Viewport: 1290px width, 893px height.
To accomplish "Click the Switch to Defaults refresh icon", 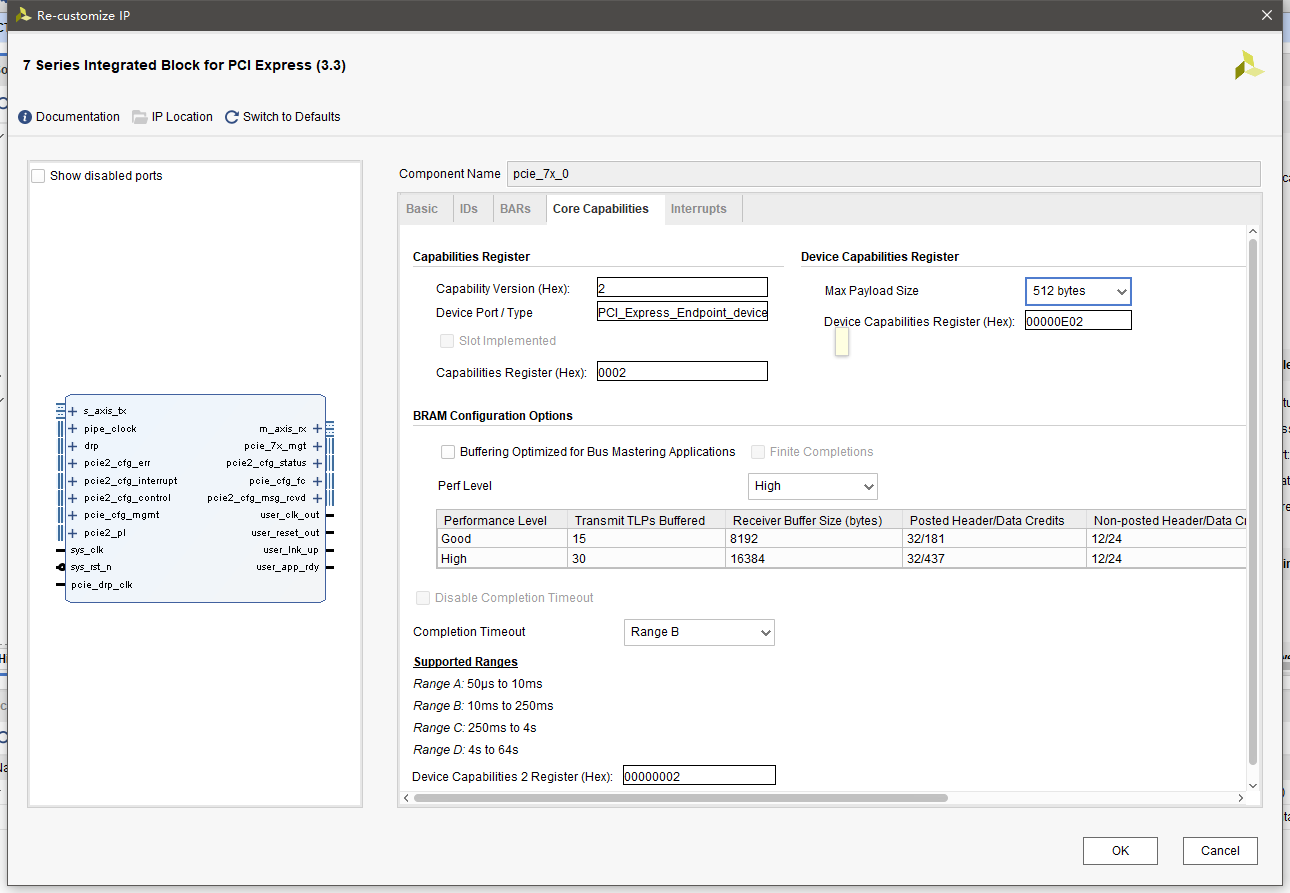I will point(232,117).
